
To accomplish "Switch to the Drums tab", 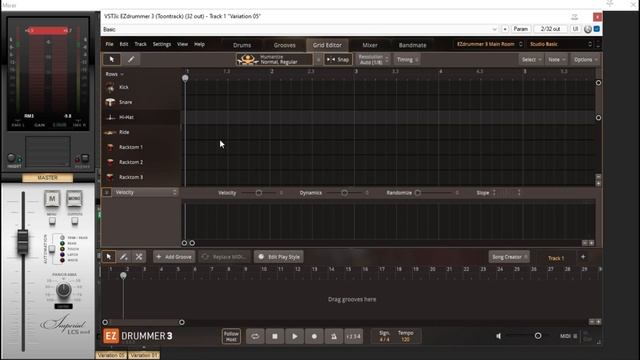I will coord(242,45).
